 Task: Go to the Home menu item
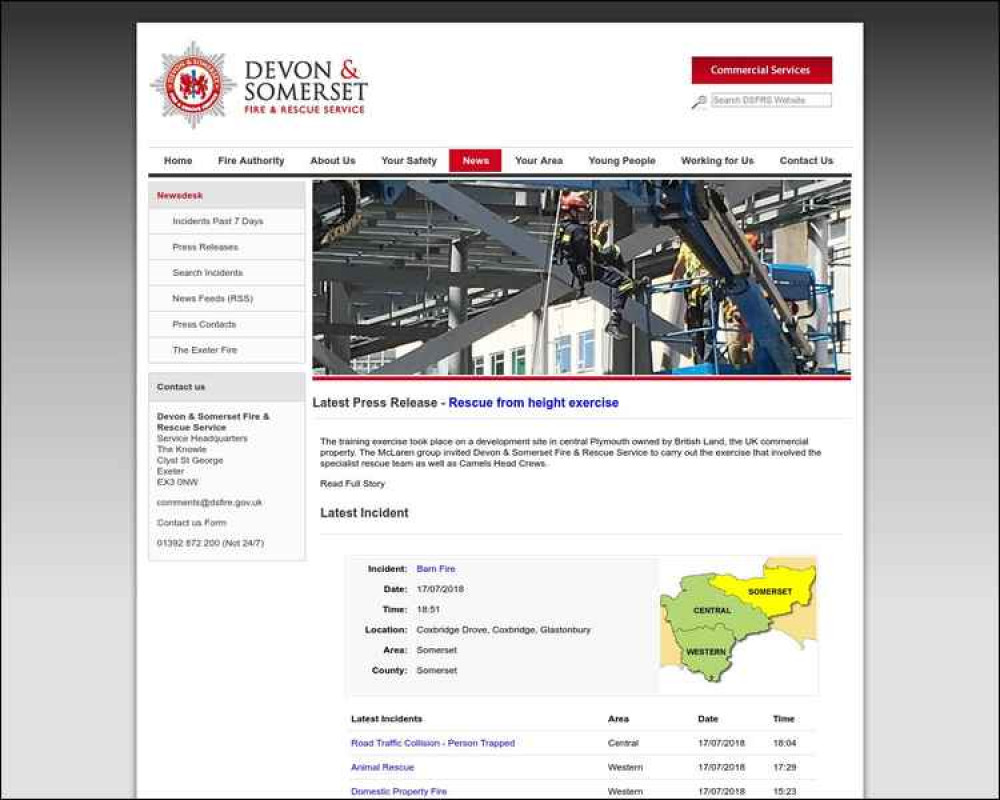tap(178, 161)
